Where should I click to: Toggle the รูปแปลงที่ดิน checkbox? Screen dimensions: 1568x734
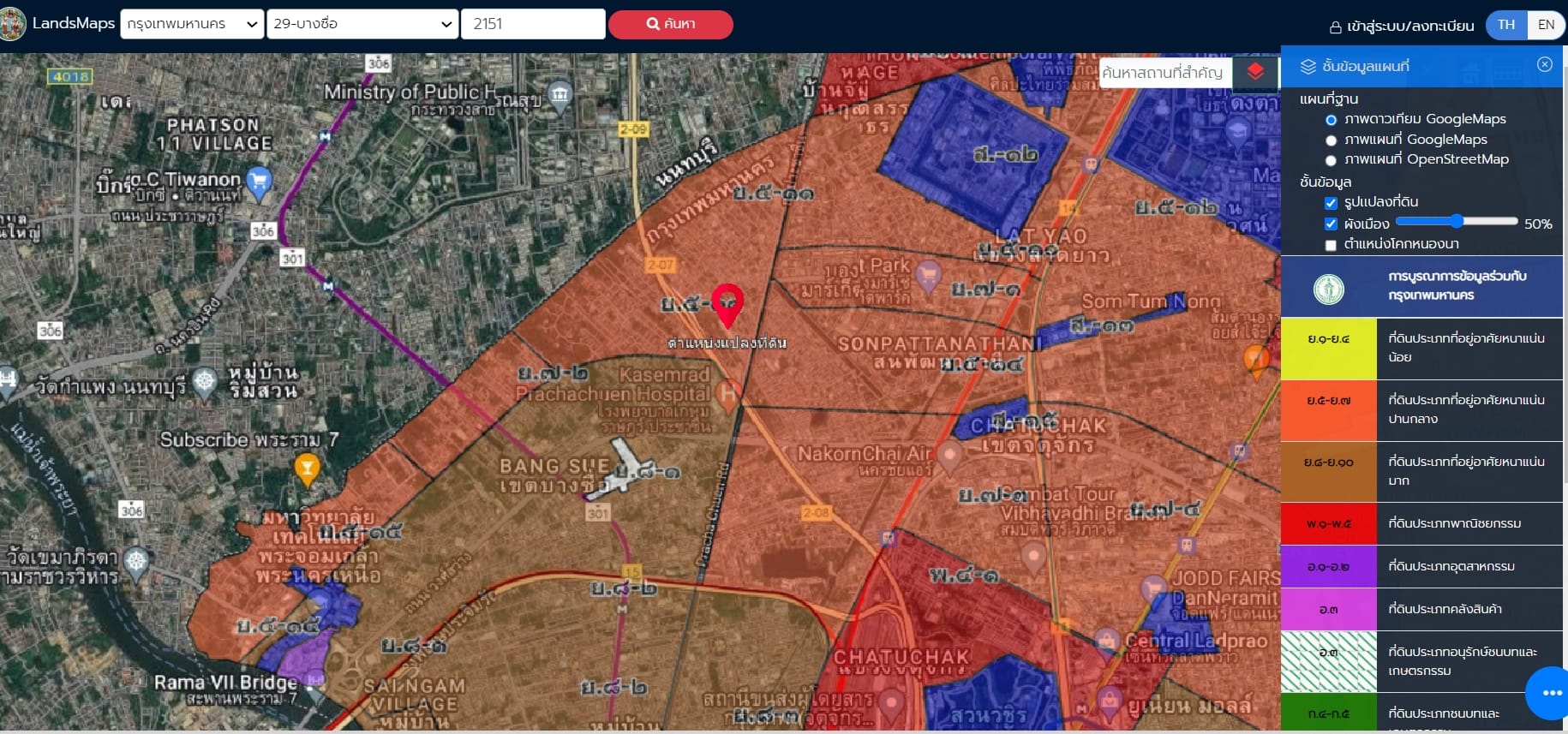point(1331,203)
